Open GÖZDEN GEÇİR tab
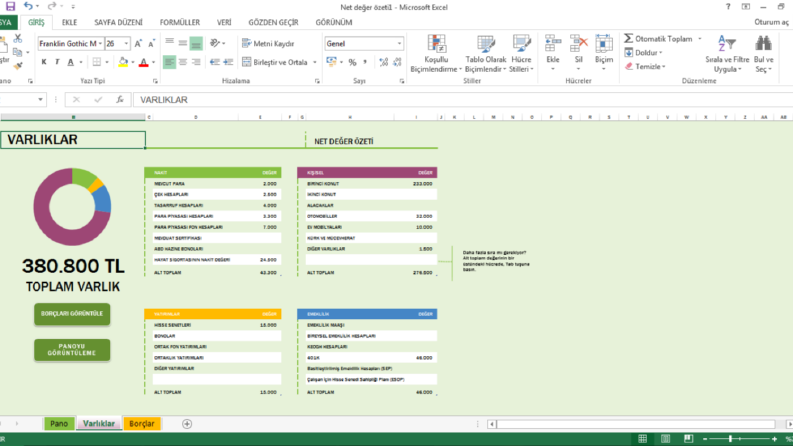This screenshot has height=446, width=793. point(273,22)
